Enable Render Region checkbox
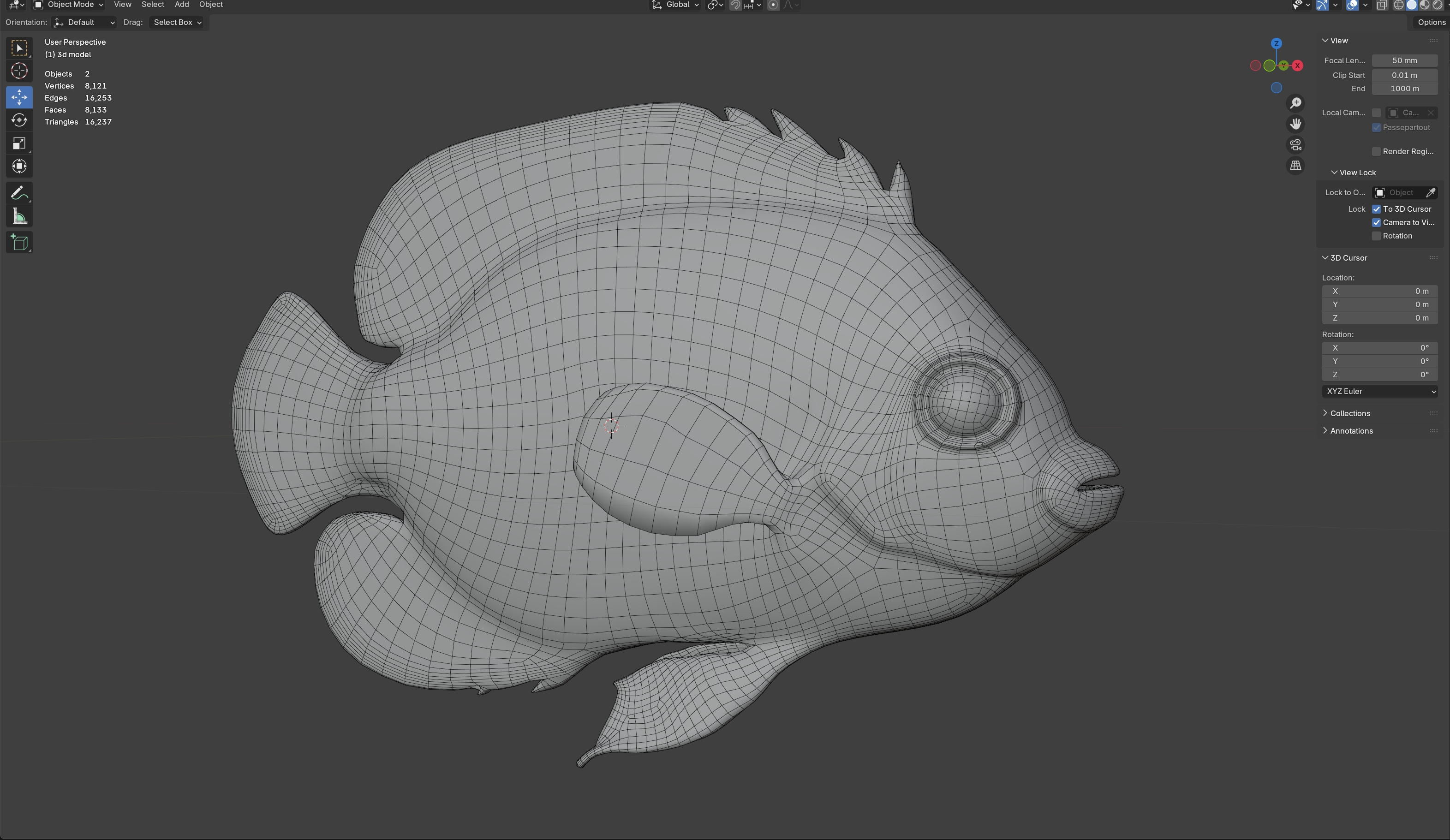 [1376, 151]
